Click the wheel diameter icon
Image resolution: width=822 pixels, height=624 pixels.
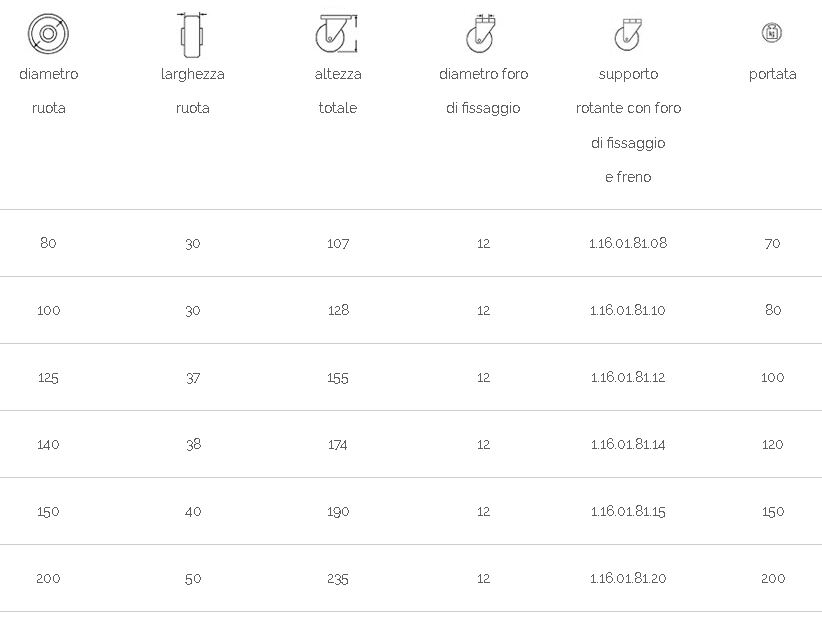click(x=48, y=34)
